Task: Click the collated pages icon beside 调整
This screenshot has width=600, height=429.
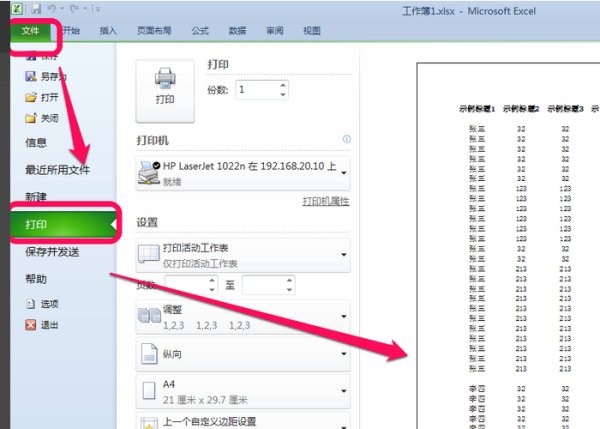Action: 149,316
